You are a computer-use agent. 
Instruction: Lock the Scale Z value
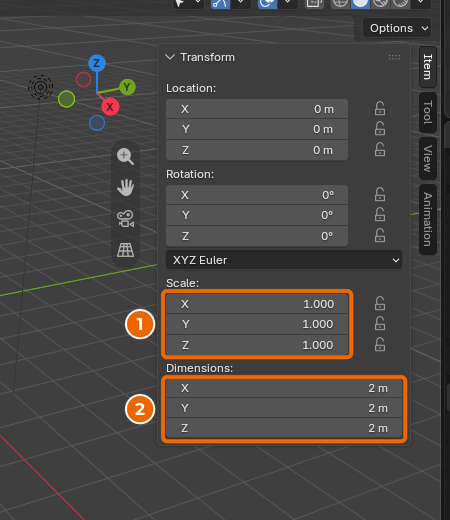click(x=380, y=345)
